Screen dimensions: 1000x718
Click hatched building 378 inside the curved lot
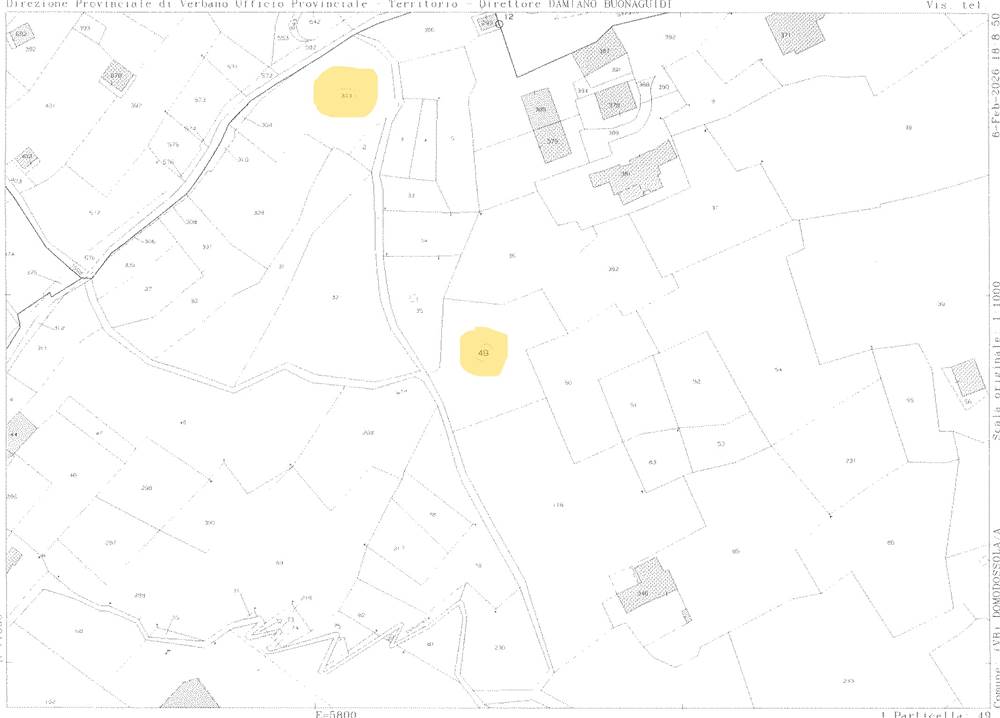pyautogui.click(x=614, y=103)
